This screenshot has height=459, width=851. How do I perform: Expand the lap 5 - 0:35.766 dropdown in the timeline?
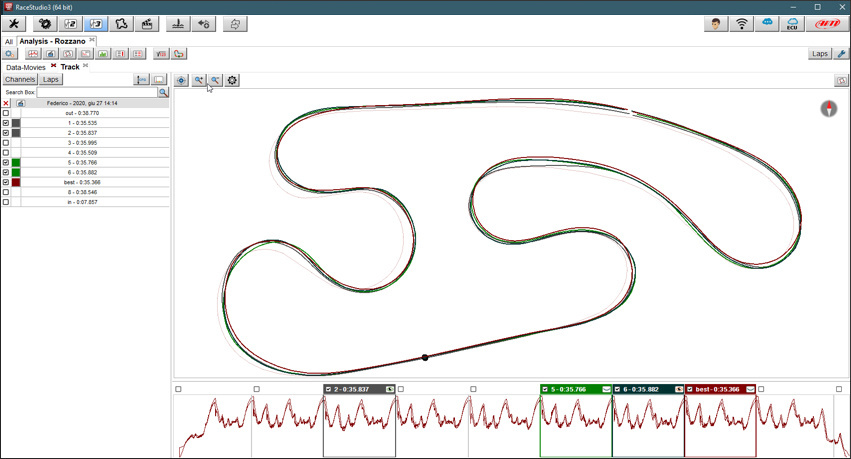tap(606, 389)
